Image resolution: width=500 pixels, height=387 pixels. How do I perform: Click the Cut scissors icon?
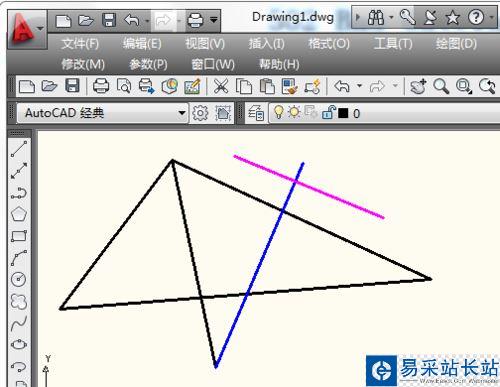coord(221,86)
